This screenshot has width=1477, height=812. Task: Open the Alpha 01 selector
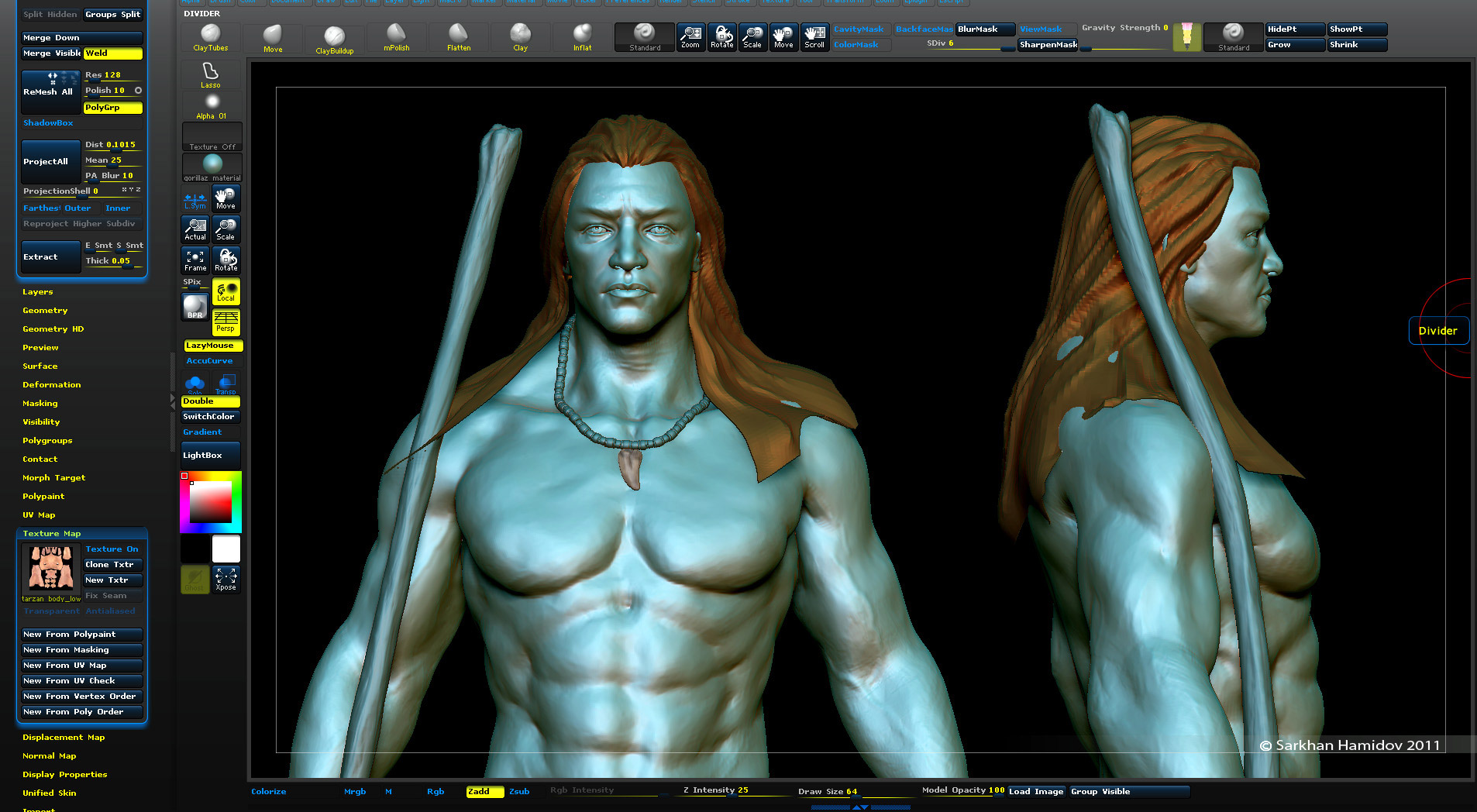(x=212, y=106)
